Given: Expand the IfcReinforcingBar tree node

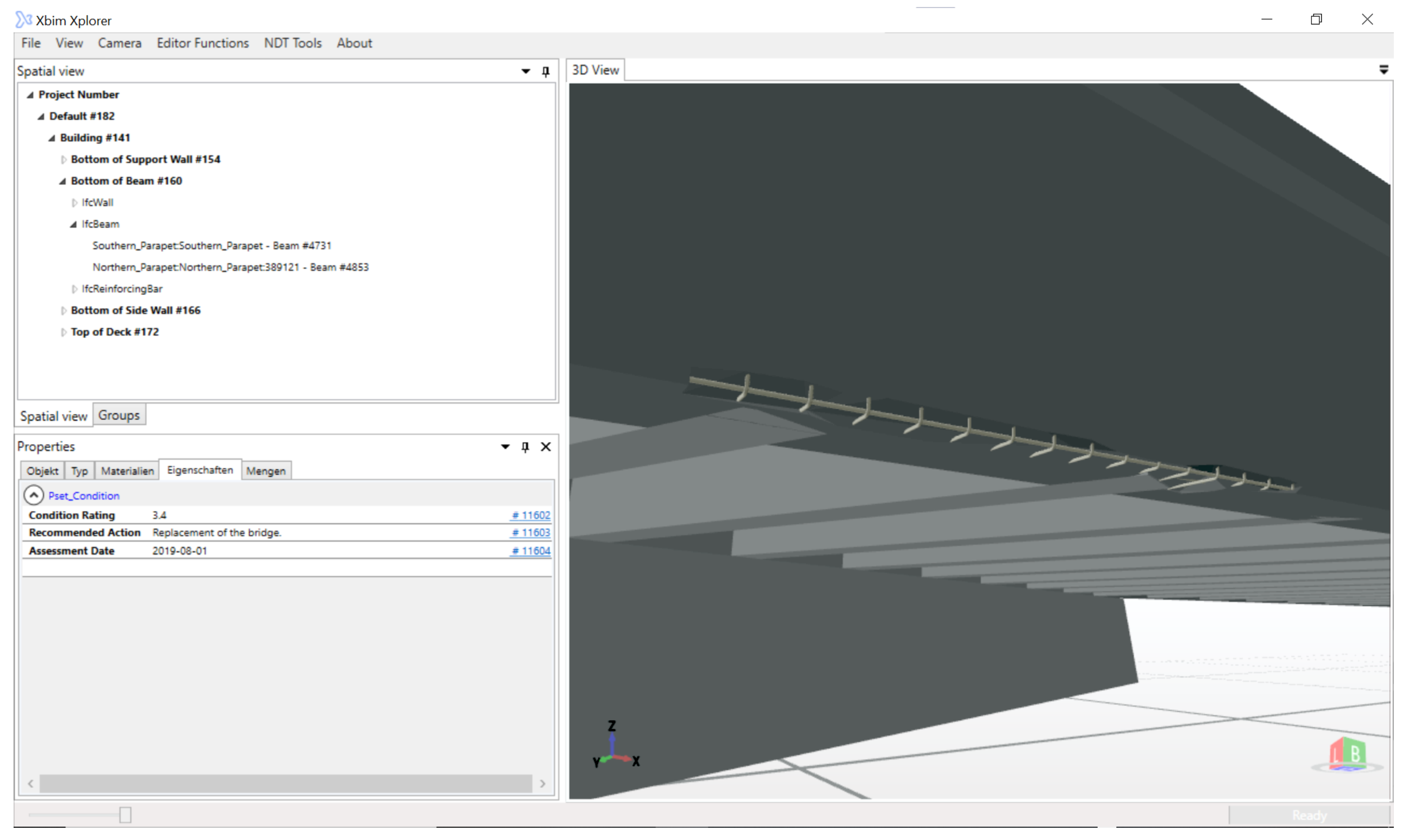Looking at the screenshot, I should pos(74,289).
